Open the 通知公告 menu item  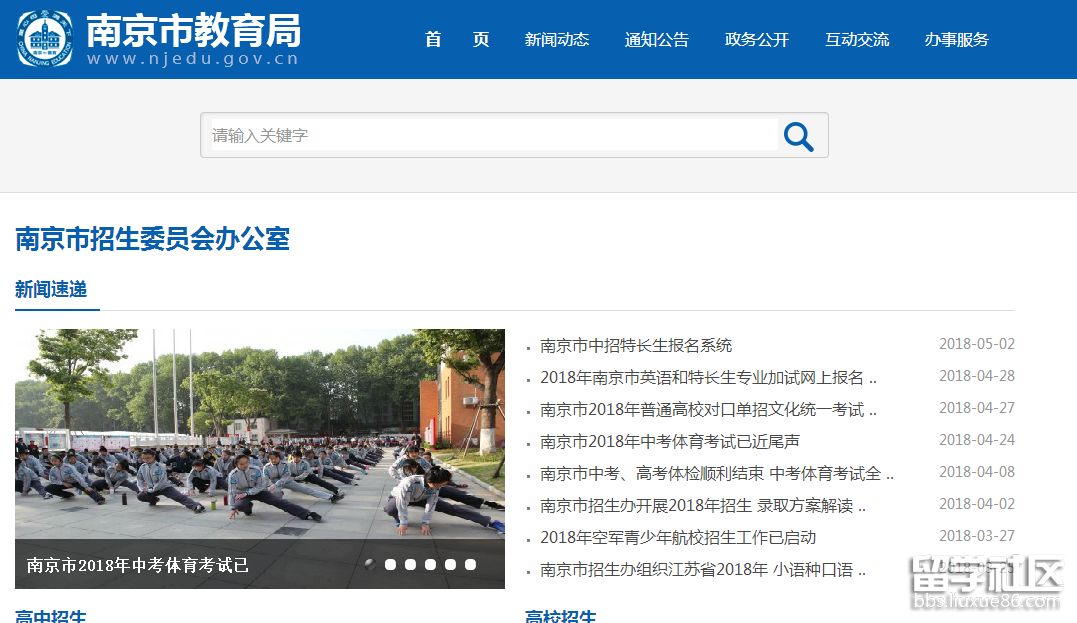click(656, 40)
